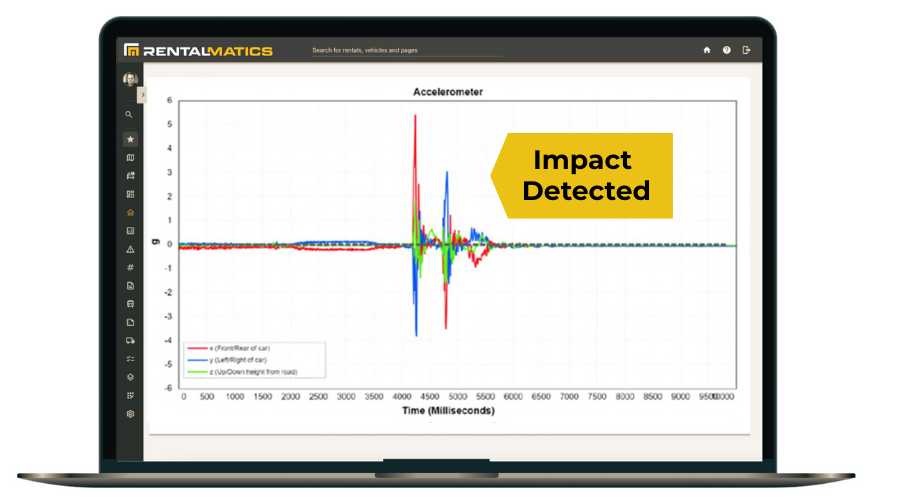This screenshot has height=500, width=900.
Task: Click the 4000 tick on time axis
Action: tap(402, 397)
